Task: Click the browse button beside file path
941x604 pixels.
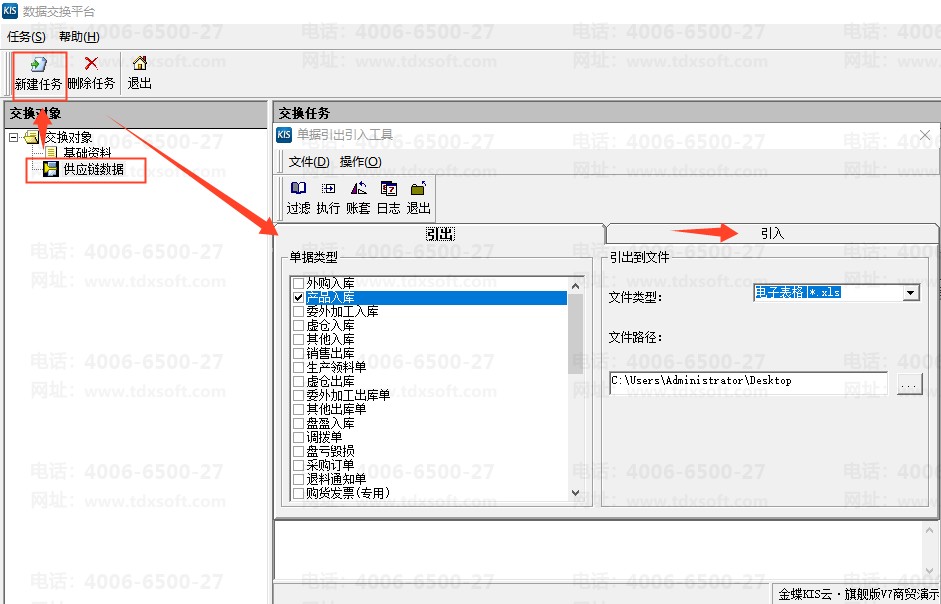Action: [x=909, y=383]
